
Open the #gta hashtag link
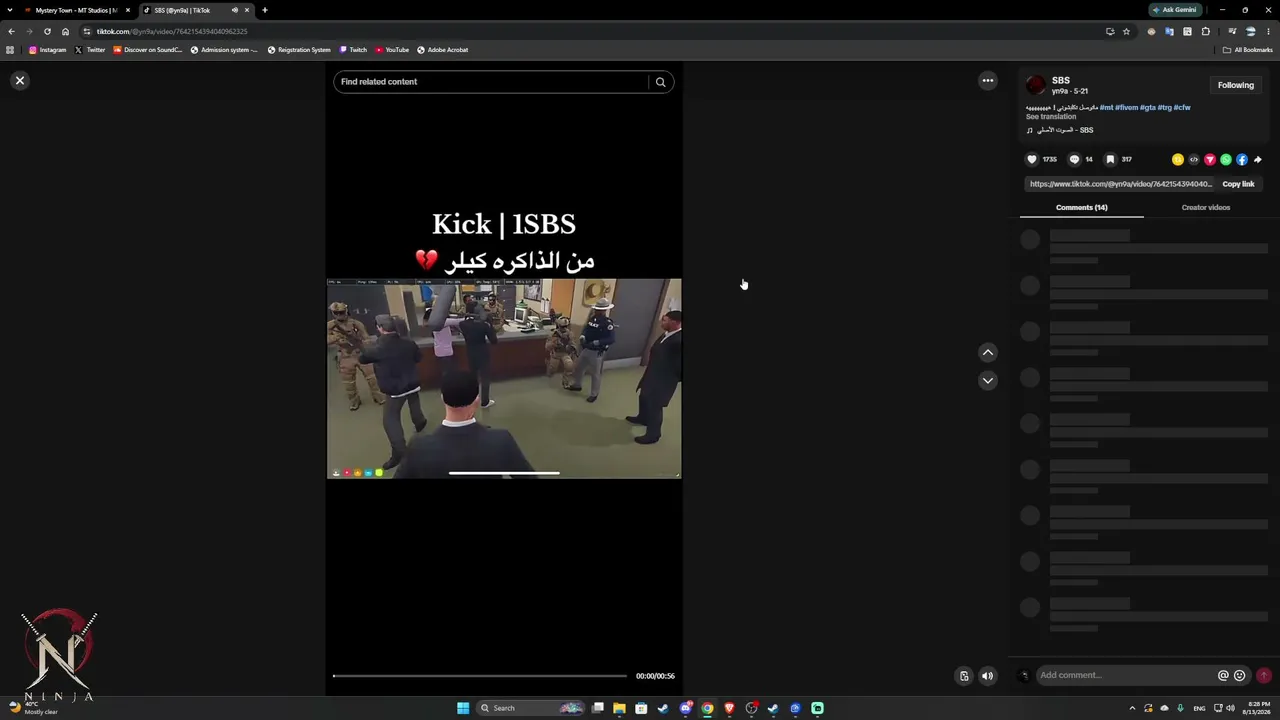tap(1148, 107)
